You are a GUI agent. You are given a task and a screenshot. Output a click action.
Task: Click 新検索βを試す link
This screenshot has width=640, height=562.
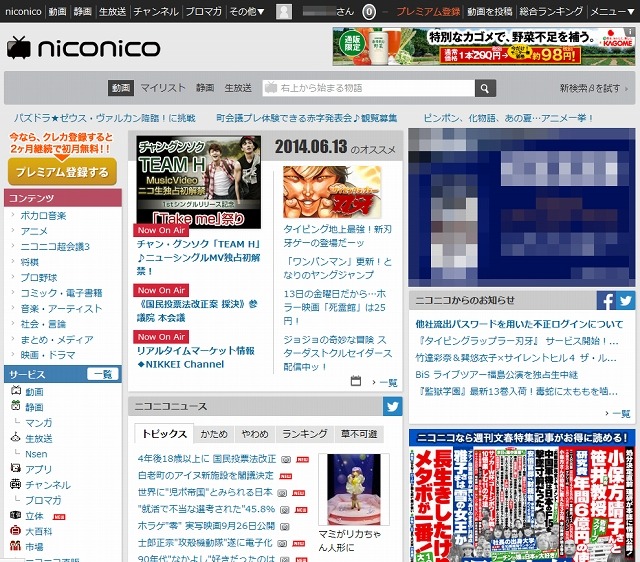[593, 88]
